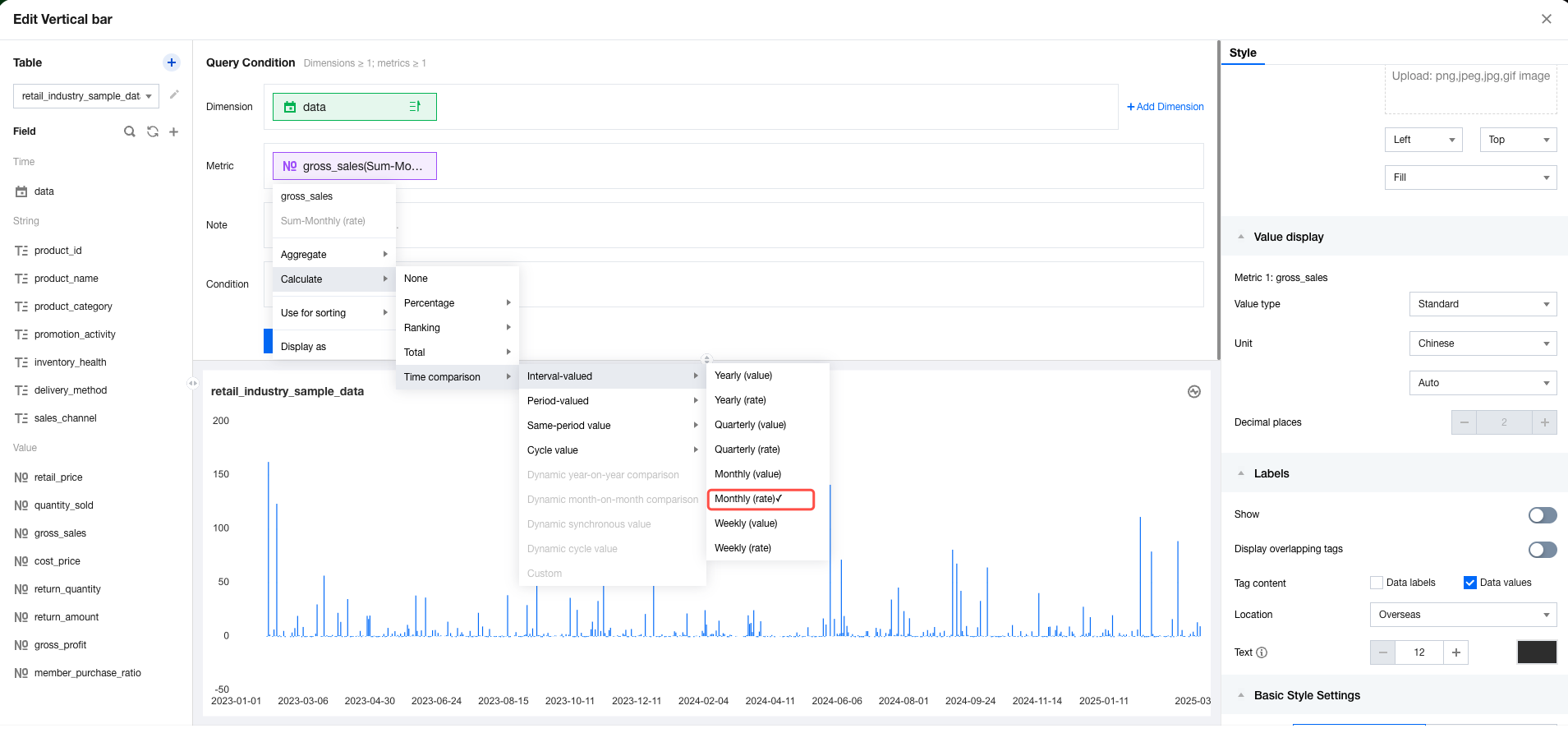Click the Add Dimension link

coord(1165,107)
